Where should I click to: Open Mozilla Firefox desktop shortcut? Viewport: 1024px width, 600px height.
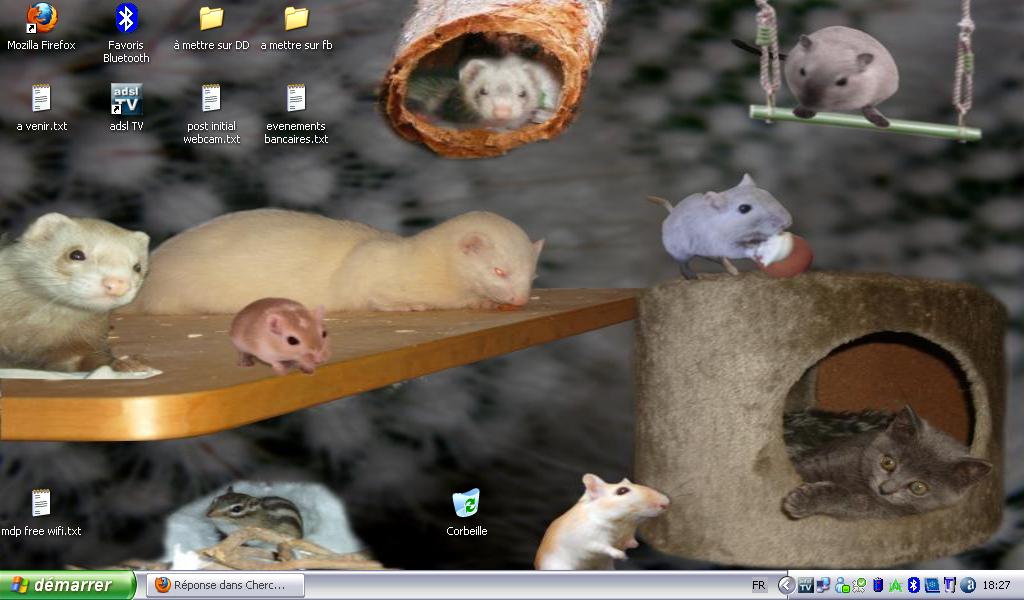(x=41, y=19)
